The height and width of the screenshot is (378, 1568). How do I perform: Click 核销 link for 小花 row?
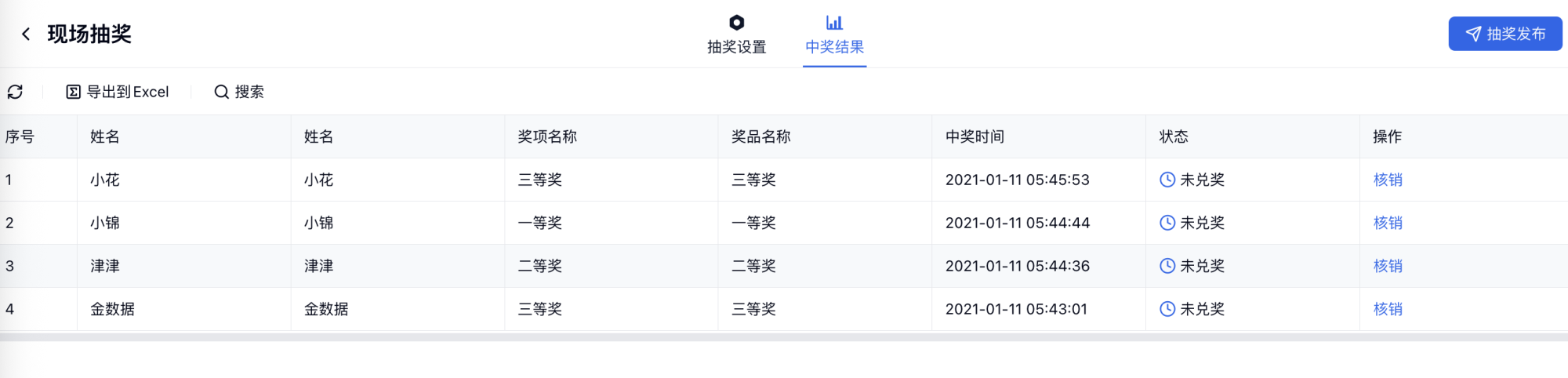[x=1388, y=180]
